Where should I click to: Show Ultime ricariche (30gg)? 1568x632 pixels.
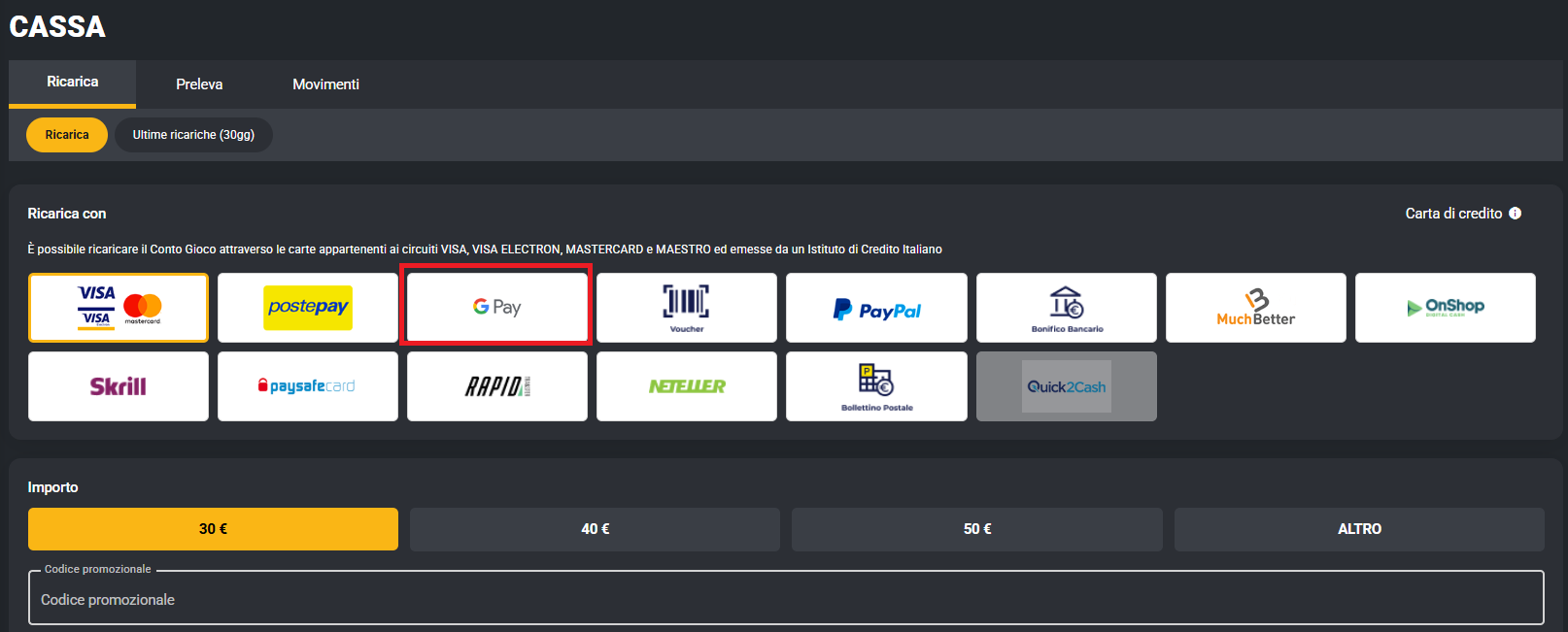[x=193, y=135]
